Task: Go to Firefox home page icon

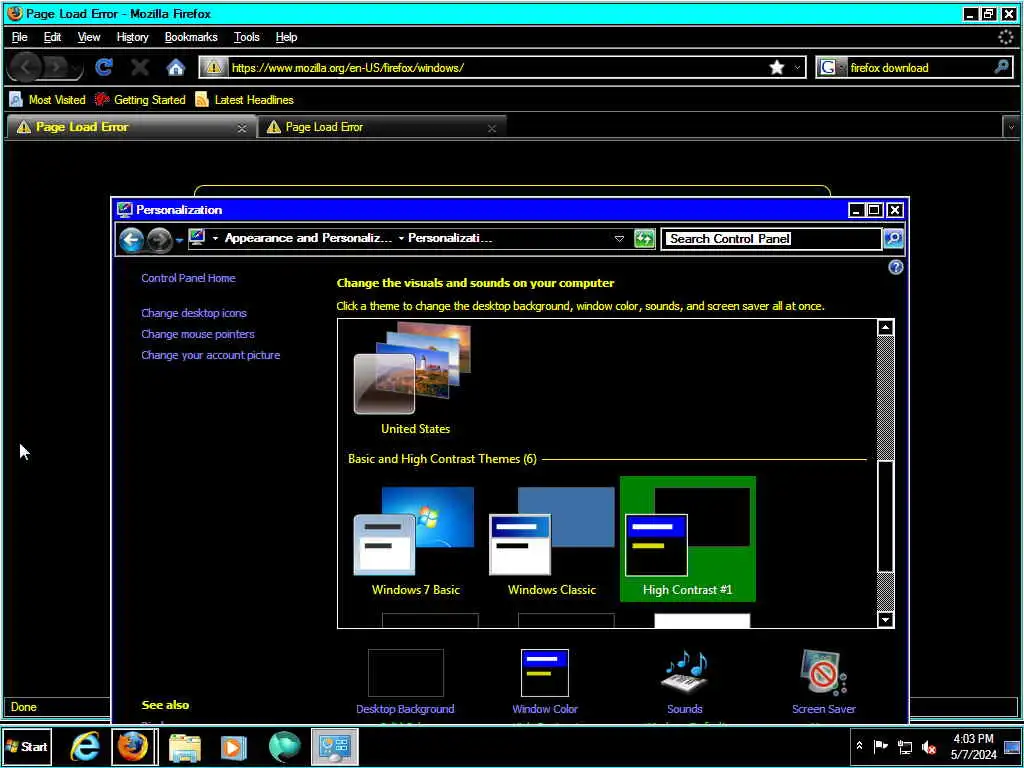Action: click(x=176, y=67)
